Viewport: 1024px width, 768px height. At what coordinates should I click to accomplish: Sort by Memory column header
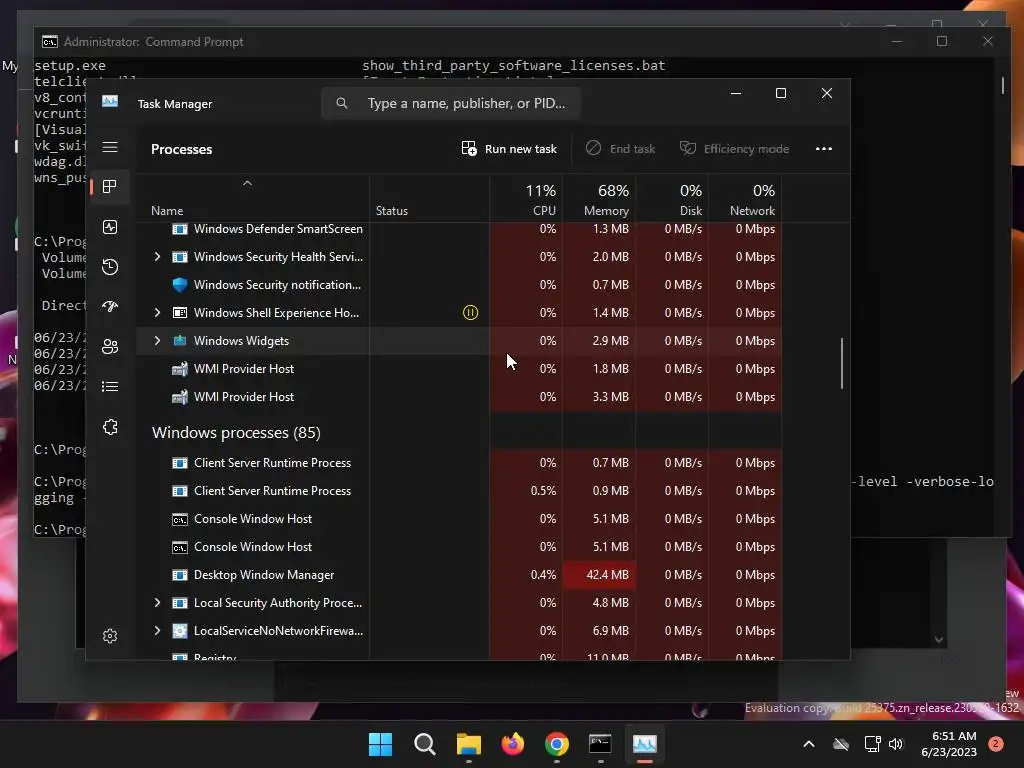click(599, 199)
